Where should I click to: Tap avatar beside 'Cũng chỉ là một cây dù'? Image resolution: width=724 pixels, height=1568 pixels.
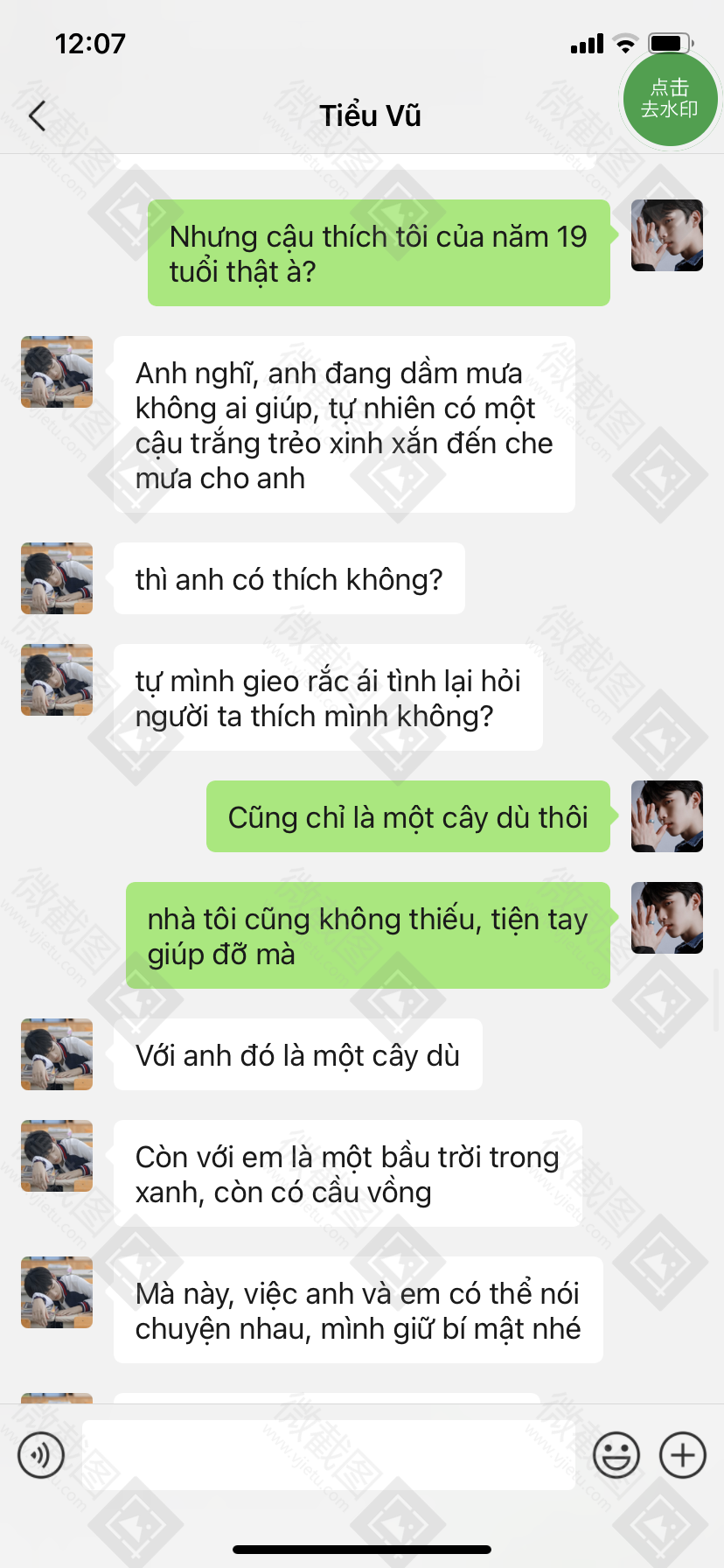(x=667, y=816)
